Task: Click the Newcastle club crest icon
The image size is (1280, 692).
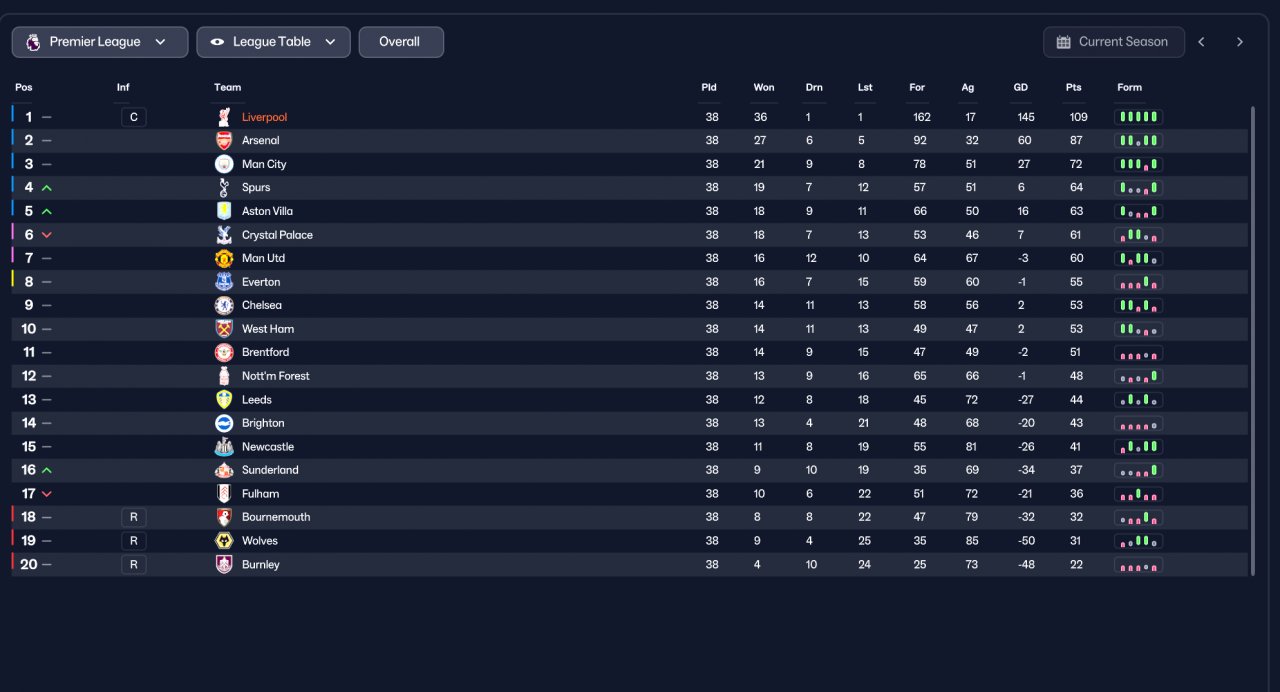Action: click(224, 447)
